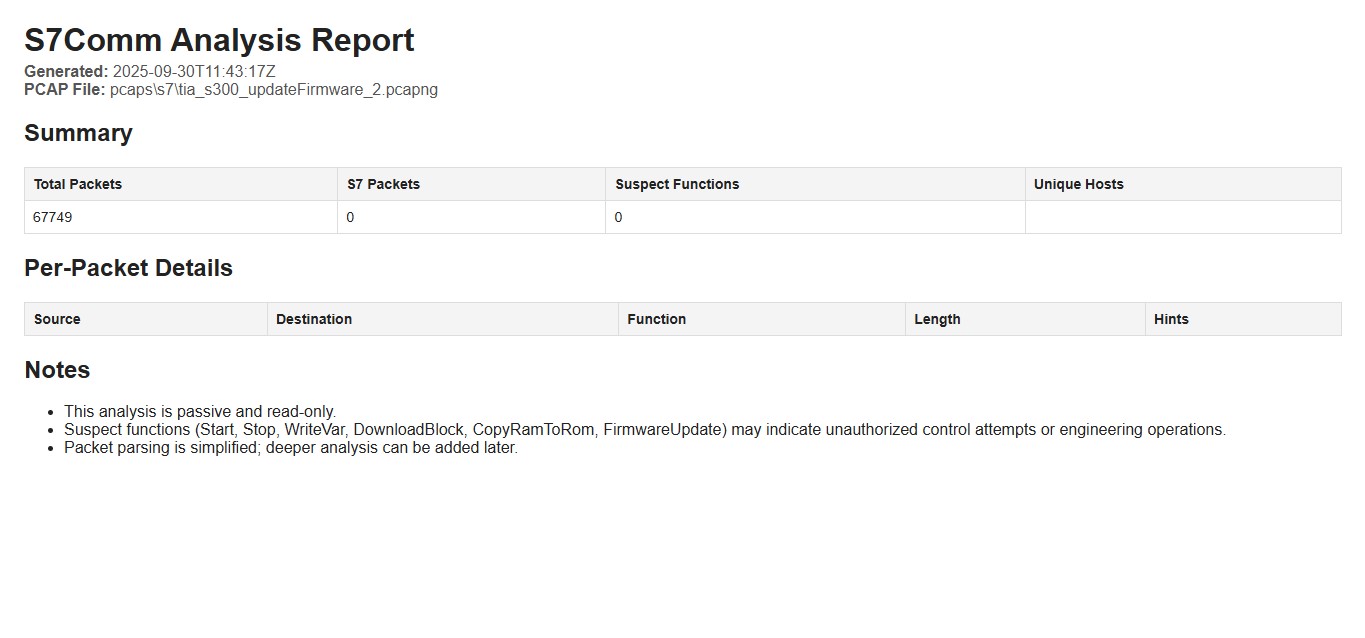The height and width of the screenshot is (638, 1365).
Task: Click the empty Unique Hosts cell
Action: pyautogui.click(x=1184, y=217)
